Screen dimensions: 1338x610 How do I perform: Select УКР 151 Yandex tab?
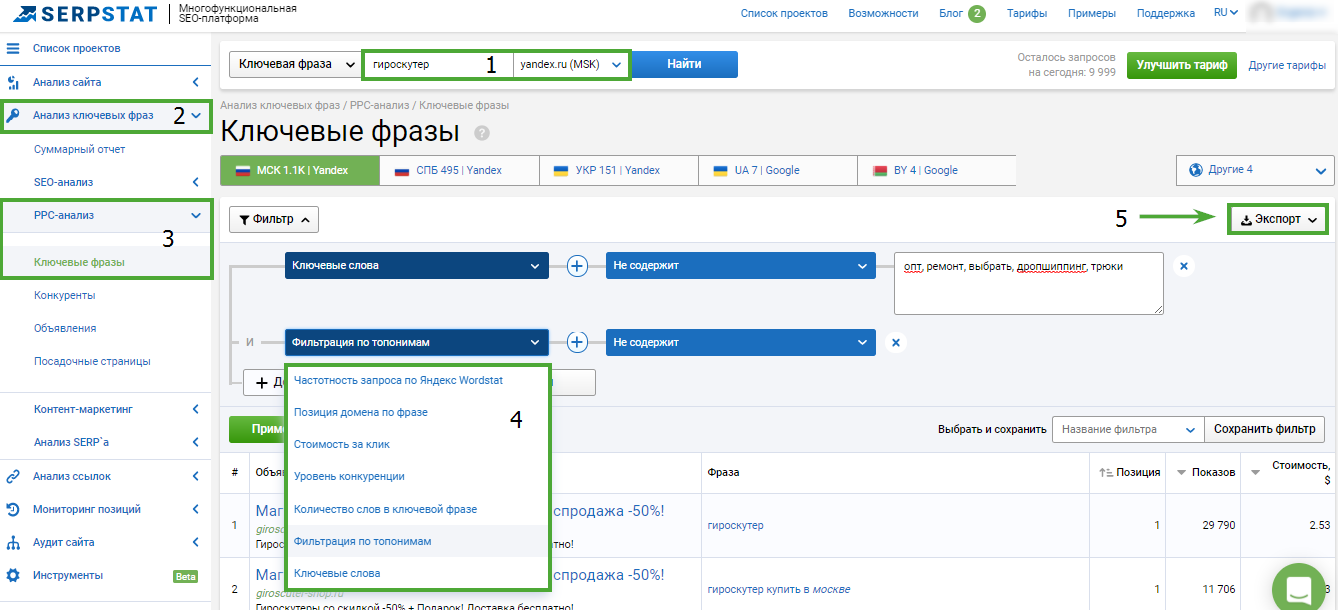[618, 170]
